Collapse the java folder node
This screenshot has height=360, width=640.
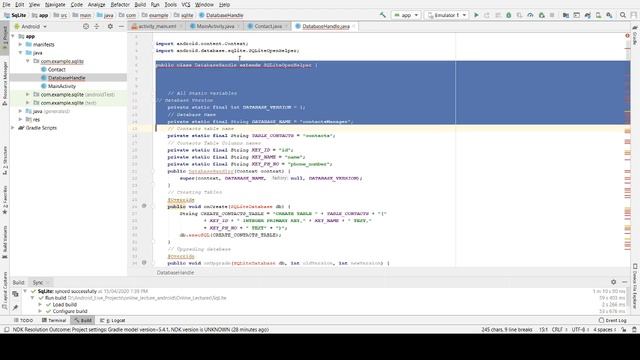tap(21, 53)
